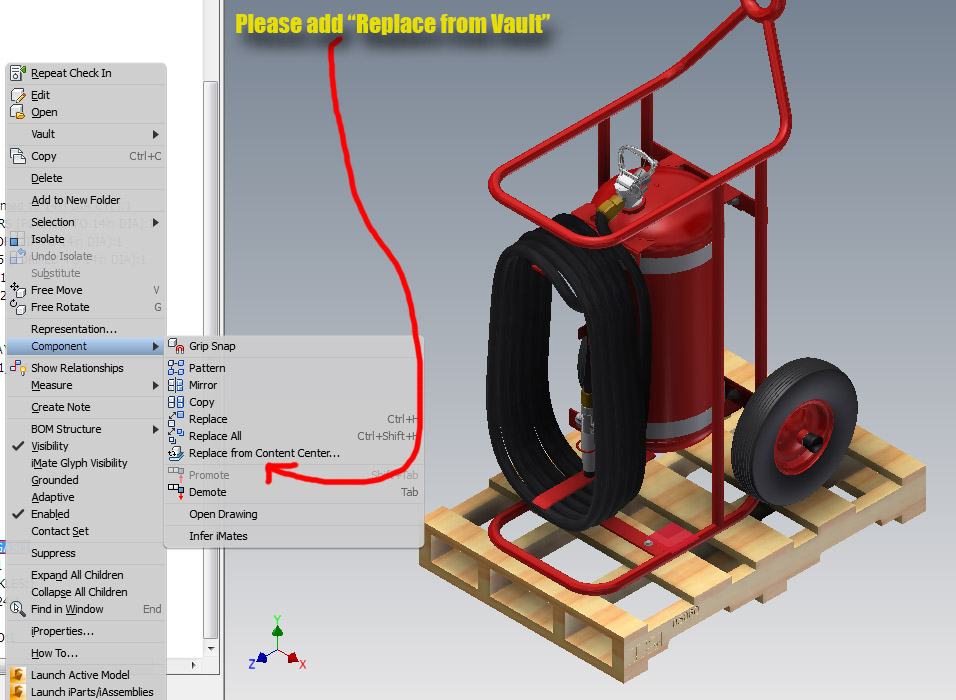
Task: Open iProperties... menu entry
Action: pyautogui.click(x=85, y=631)
